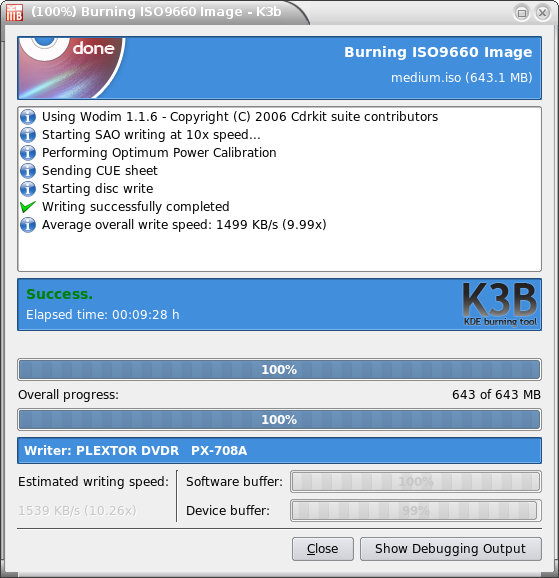
Task: Select the Writing successfully completed log entry
Action: coord(136,207)
